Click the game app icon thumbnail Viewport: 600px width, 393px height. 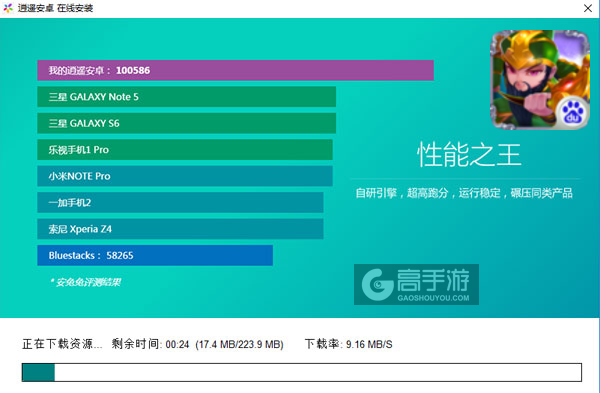click(x=540, y=80)
